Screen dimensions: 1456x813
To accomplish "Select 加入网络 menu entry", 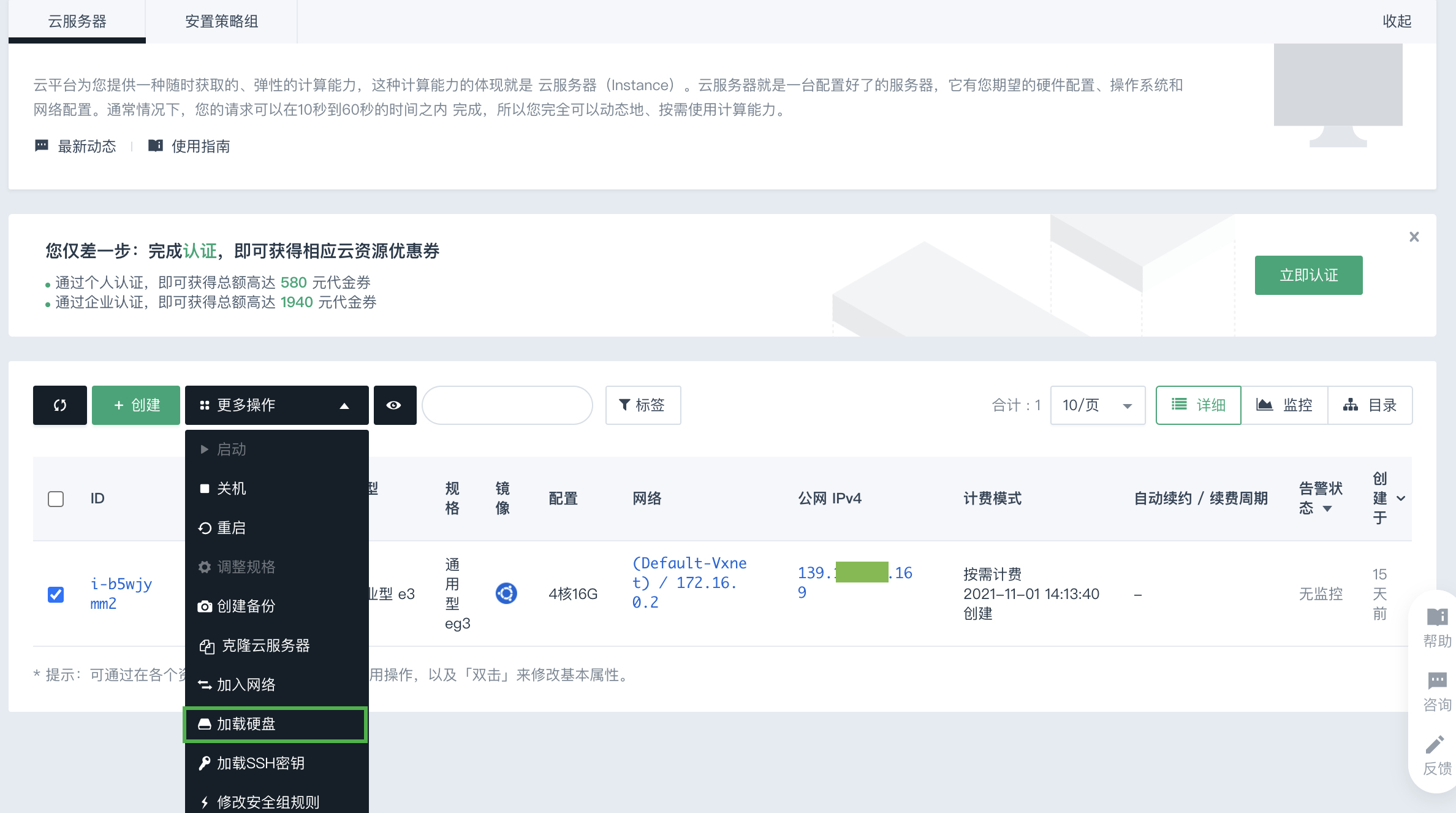I will 277,685.
